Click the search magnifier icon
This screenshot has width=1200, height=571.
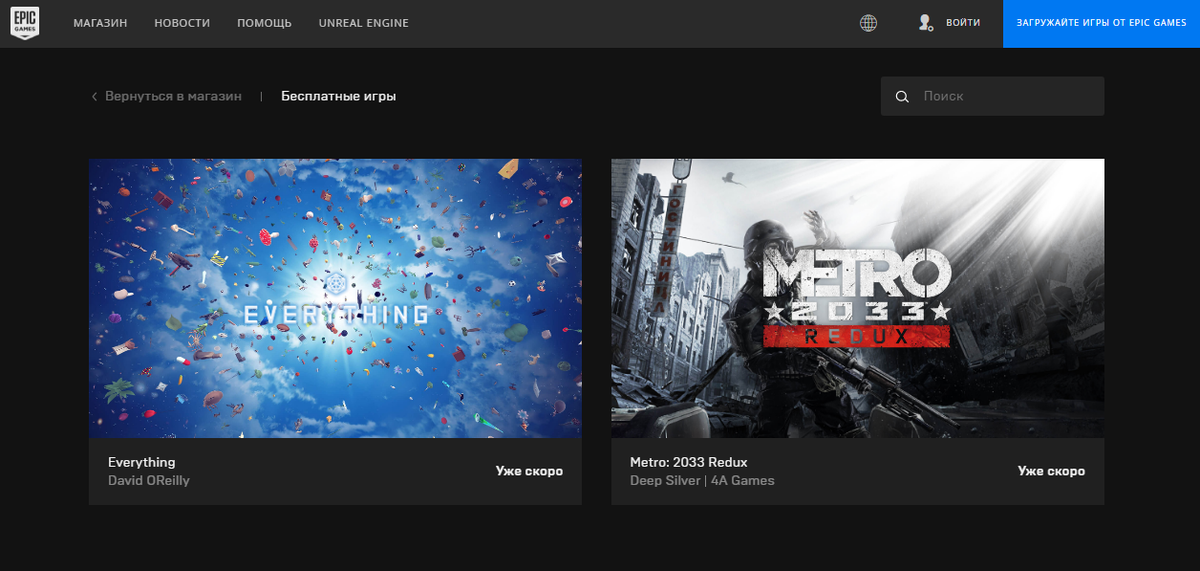[902, 97]
